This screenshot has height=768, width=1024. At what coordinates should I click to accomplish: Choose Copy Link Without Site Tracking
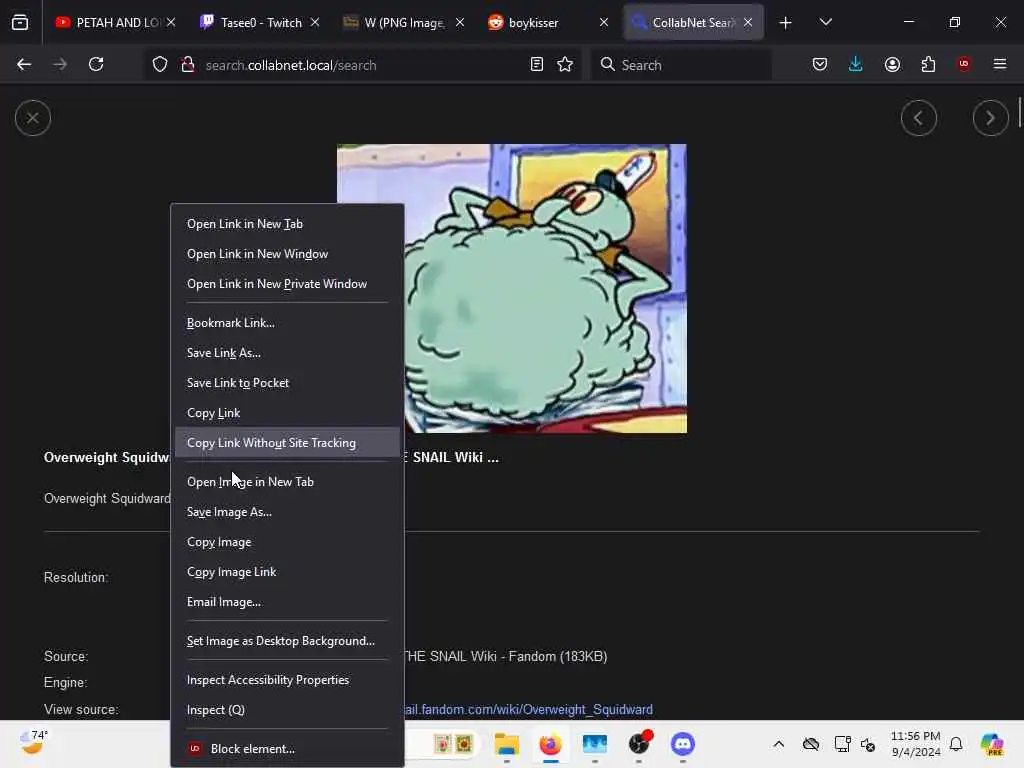(x=287, y=443)
